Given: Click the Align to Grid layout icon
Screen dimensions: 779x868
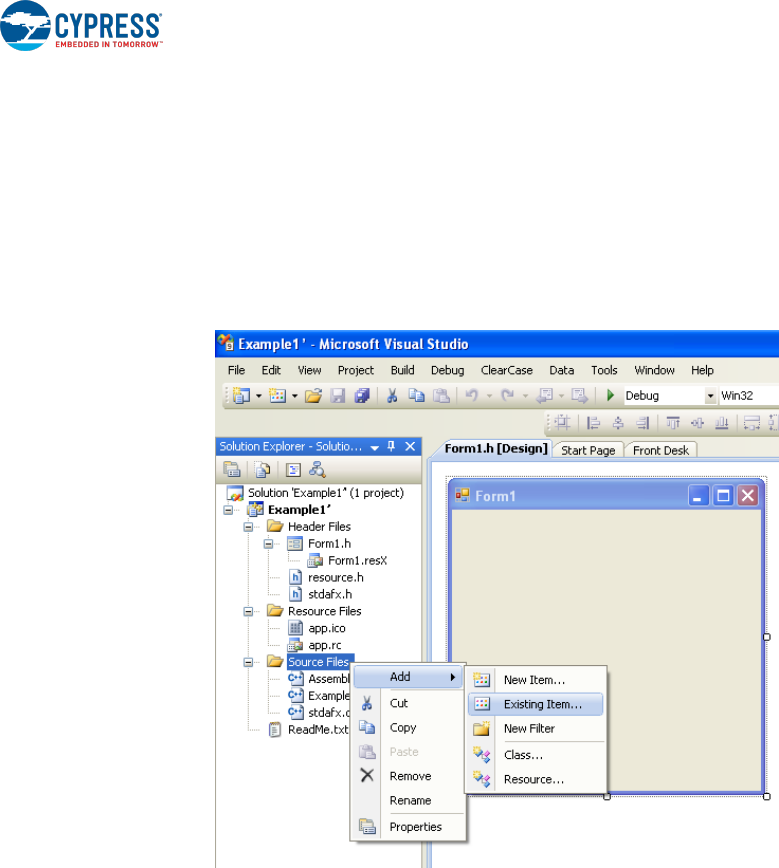Looking at the screenshot, I should coord(563,423).
